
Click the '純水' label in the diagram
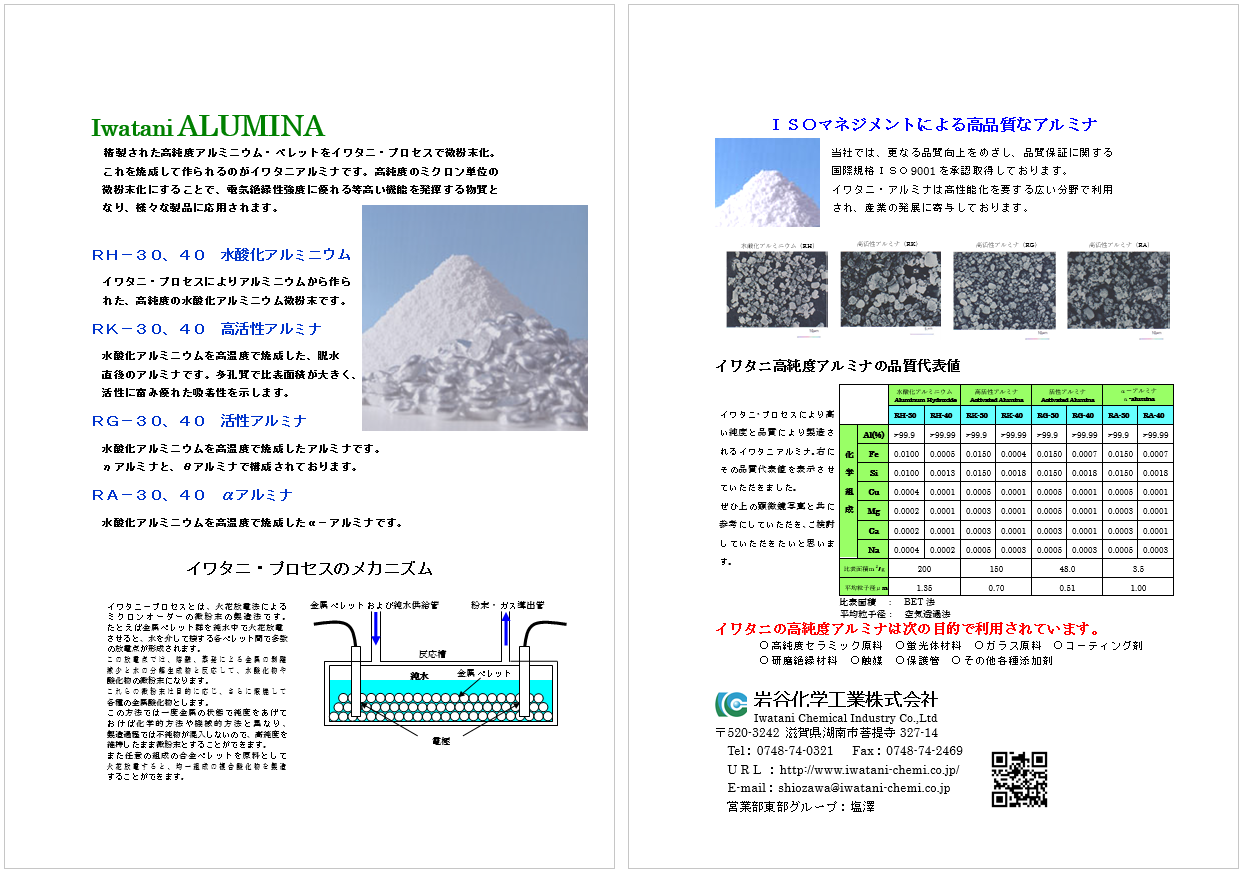point(418,676)
